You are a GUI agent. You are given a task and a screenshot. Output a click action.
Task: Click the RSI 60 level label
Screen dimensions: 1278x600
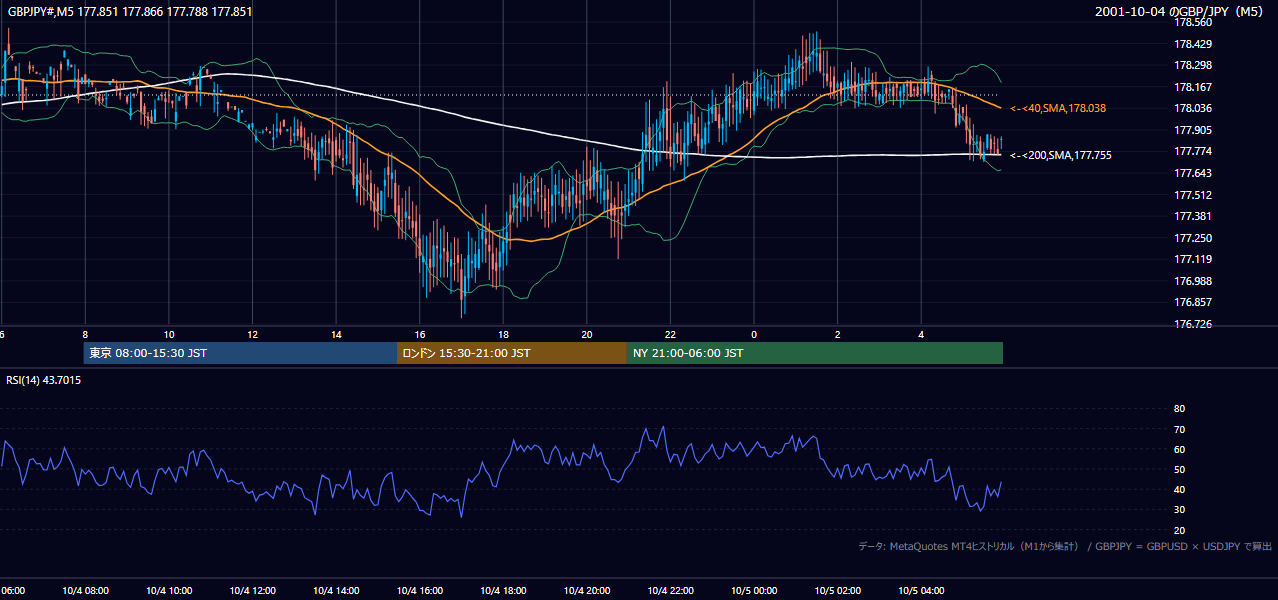1179,449
